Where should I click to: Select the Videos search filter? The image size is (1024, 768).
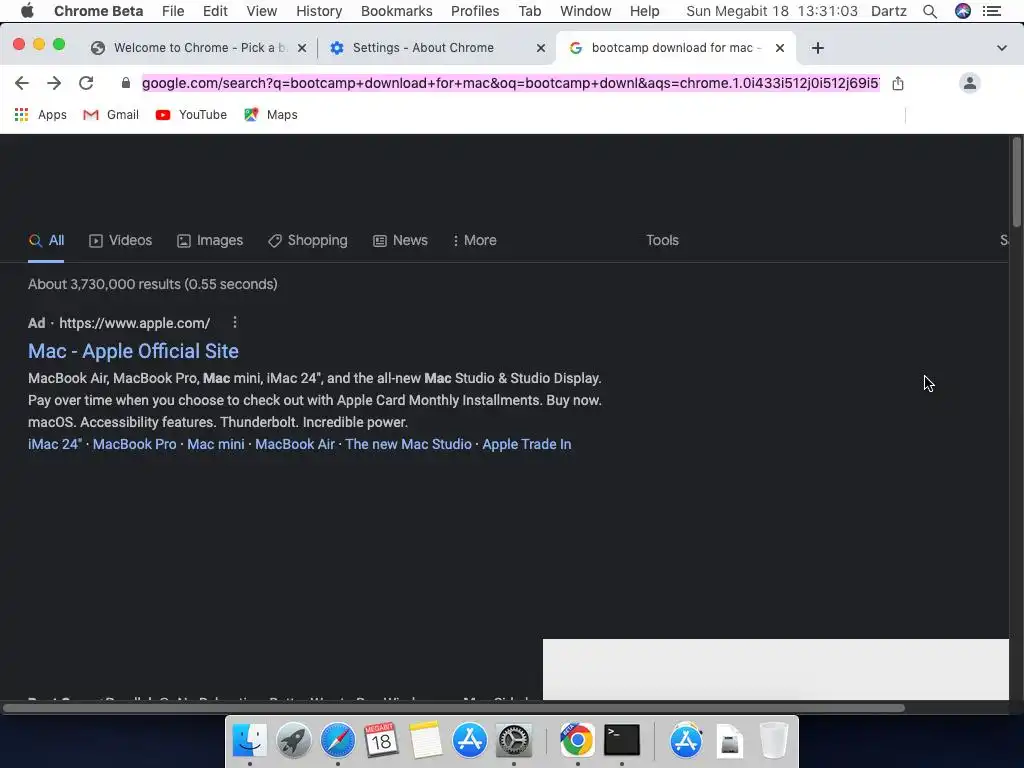pyautogui.click(x=121, y=240)
